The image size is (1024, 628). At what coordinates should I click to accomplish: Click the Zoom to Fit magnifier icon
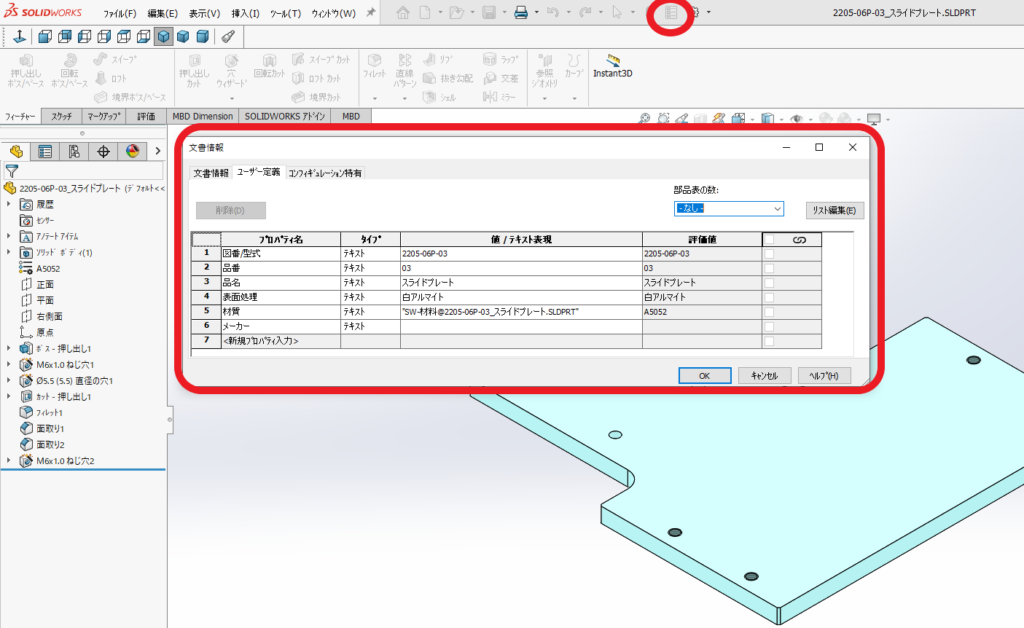click(646, 119)
